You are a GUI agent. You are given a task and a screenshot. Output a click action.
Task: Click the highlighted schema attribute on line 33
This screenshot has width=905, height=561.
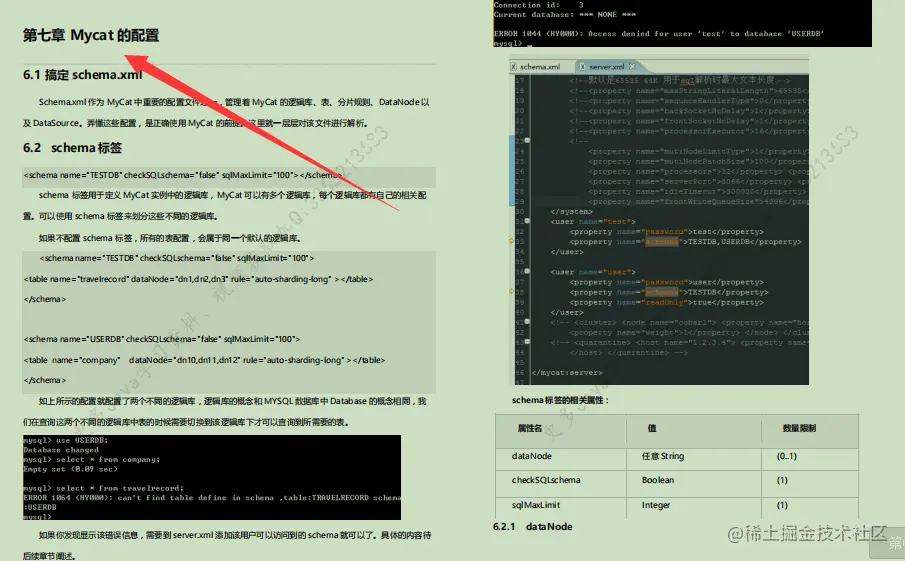661,242
